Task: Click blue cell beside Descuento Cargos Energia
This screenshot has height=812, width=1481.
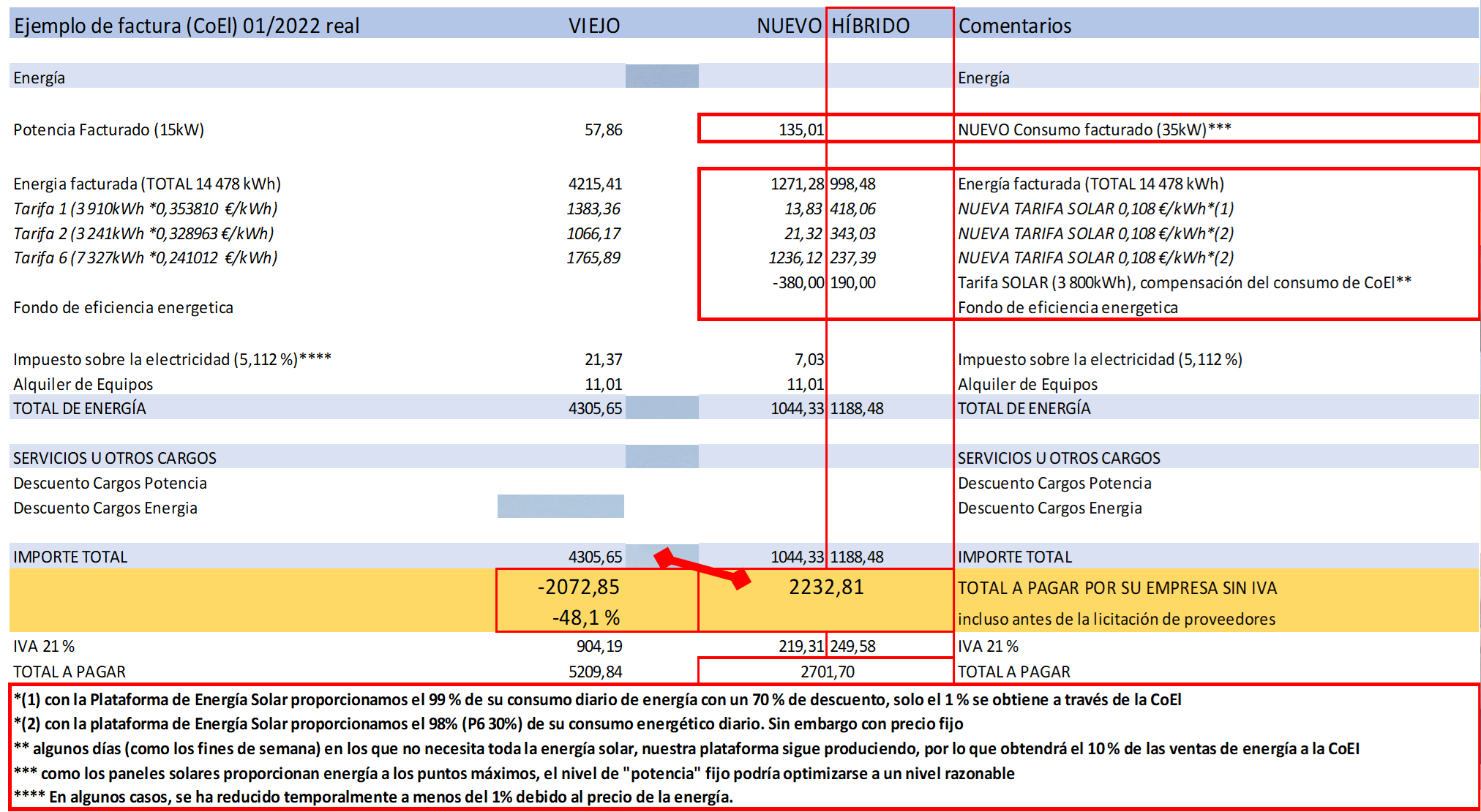Action: 560,506
